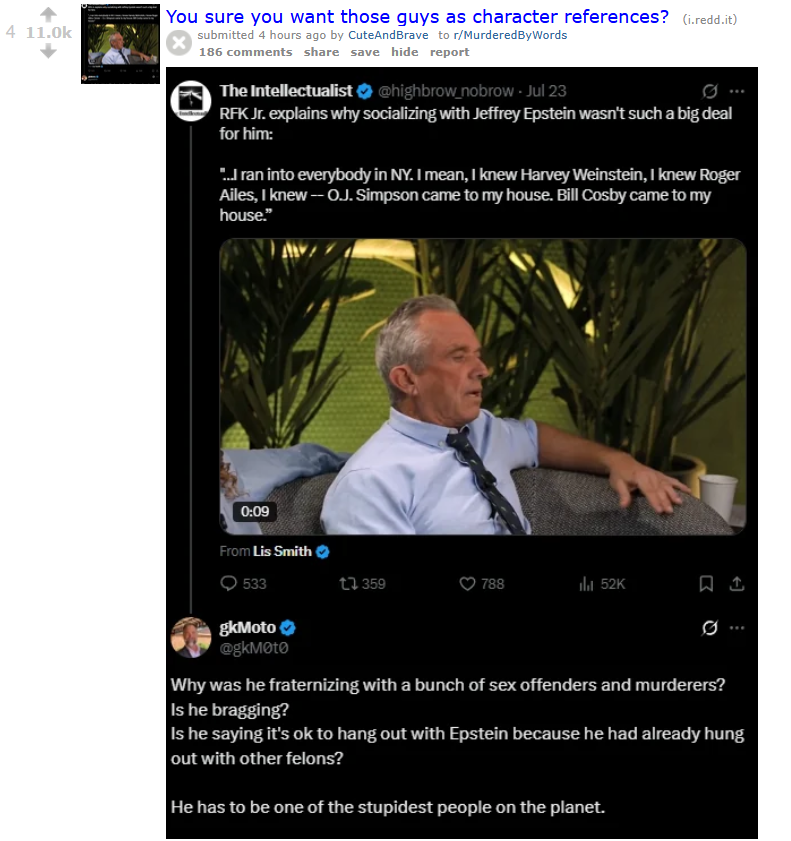Image resolution: width=791 pixels, height=841 pixels.
Task: Report this Reddit post
Action: pyautogui.click(x=450, y=52)
